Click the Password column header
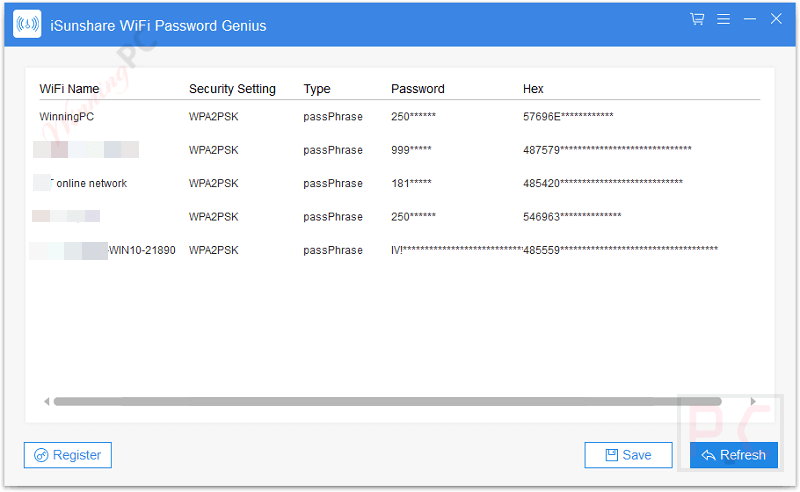 pyautogui.click(x=418, y=89)
